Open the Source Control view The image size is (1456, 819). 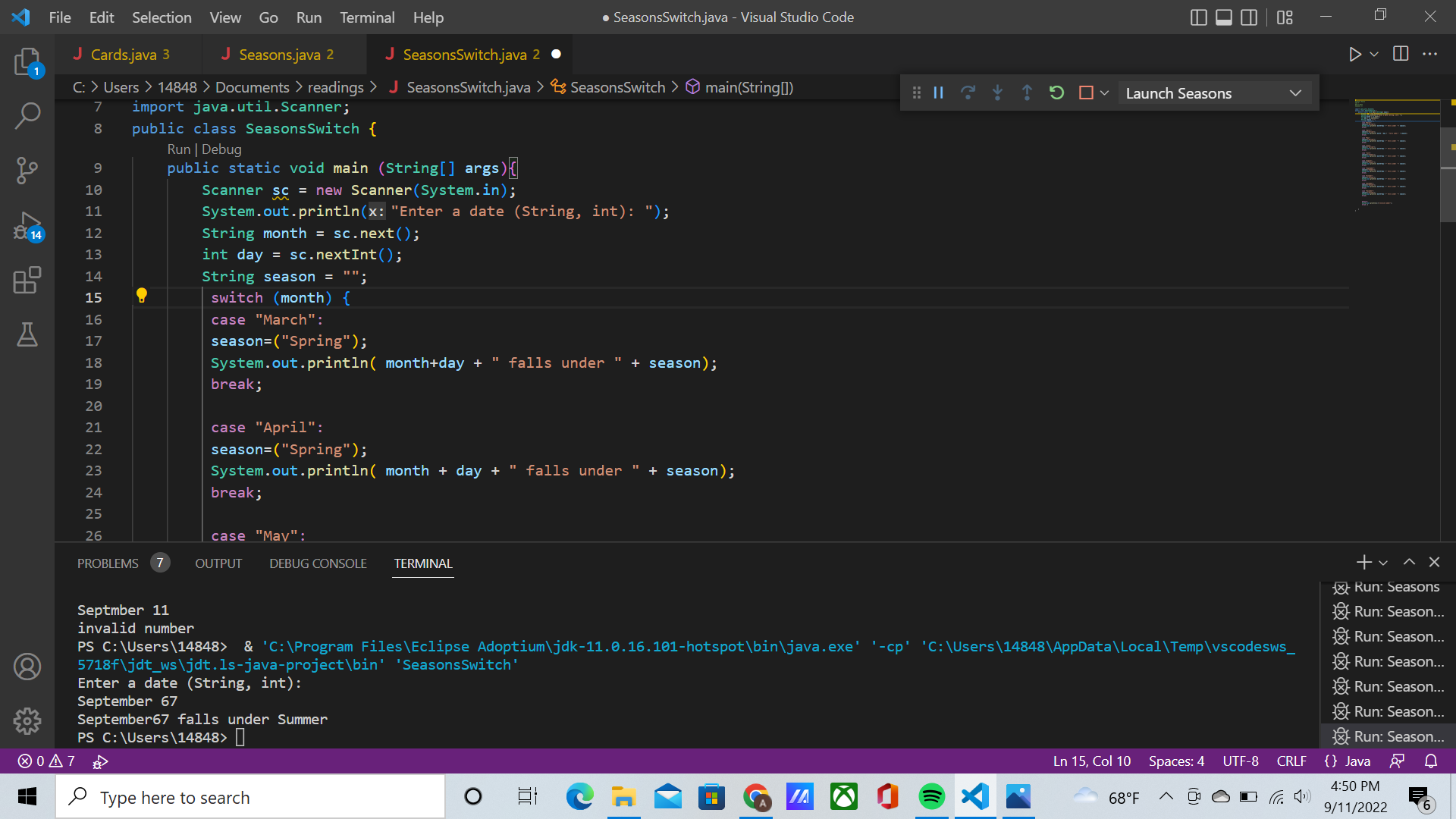click(27, 170)
